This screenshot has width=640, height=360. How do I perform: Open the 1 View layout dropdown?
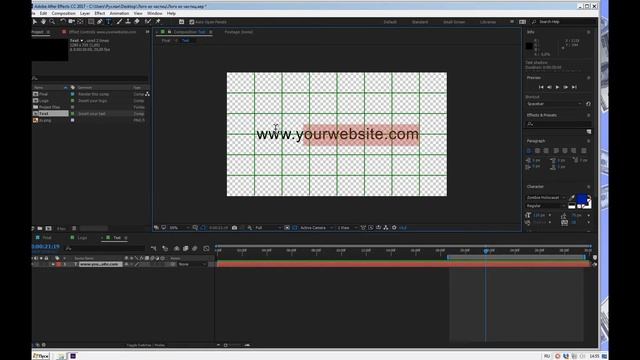pos(347,228)
